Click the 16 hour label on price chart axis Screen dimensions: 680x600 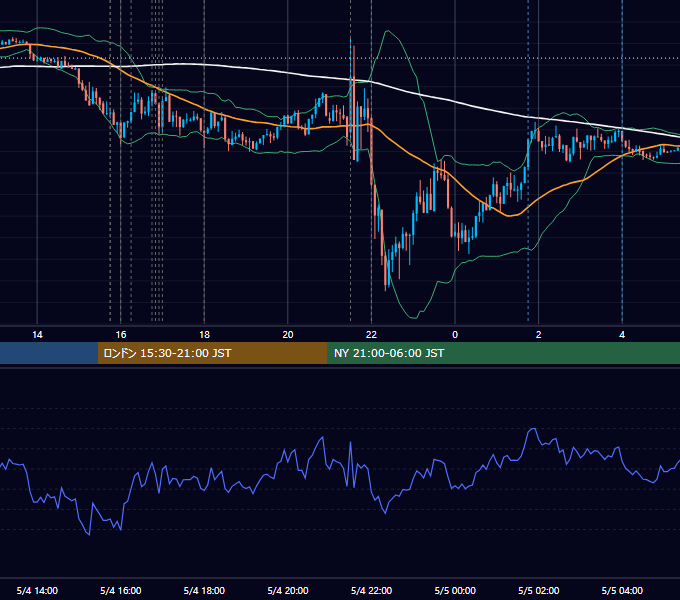121,335
